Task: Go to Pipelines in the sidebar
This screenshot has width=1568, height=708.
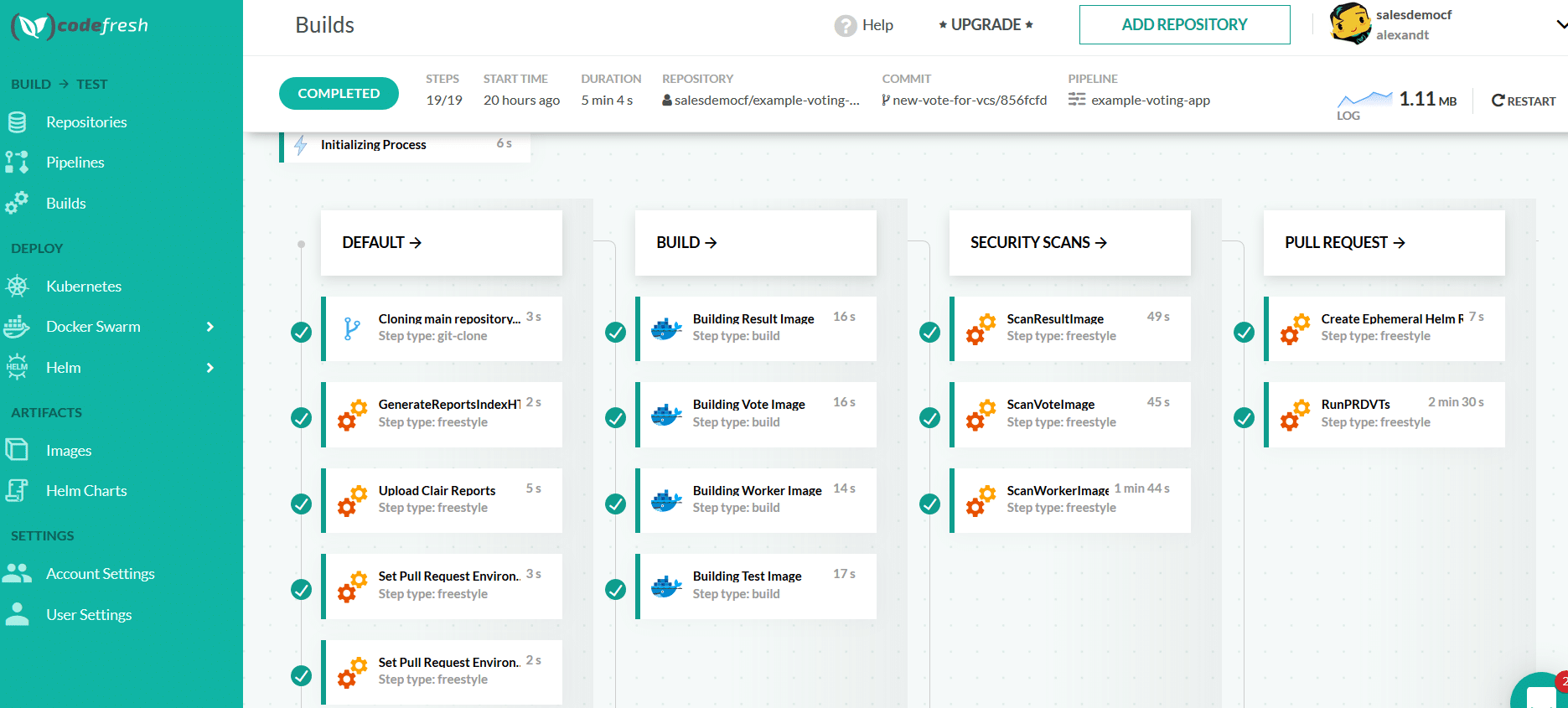Action: tap(75, 163)
